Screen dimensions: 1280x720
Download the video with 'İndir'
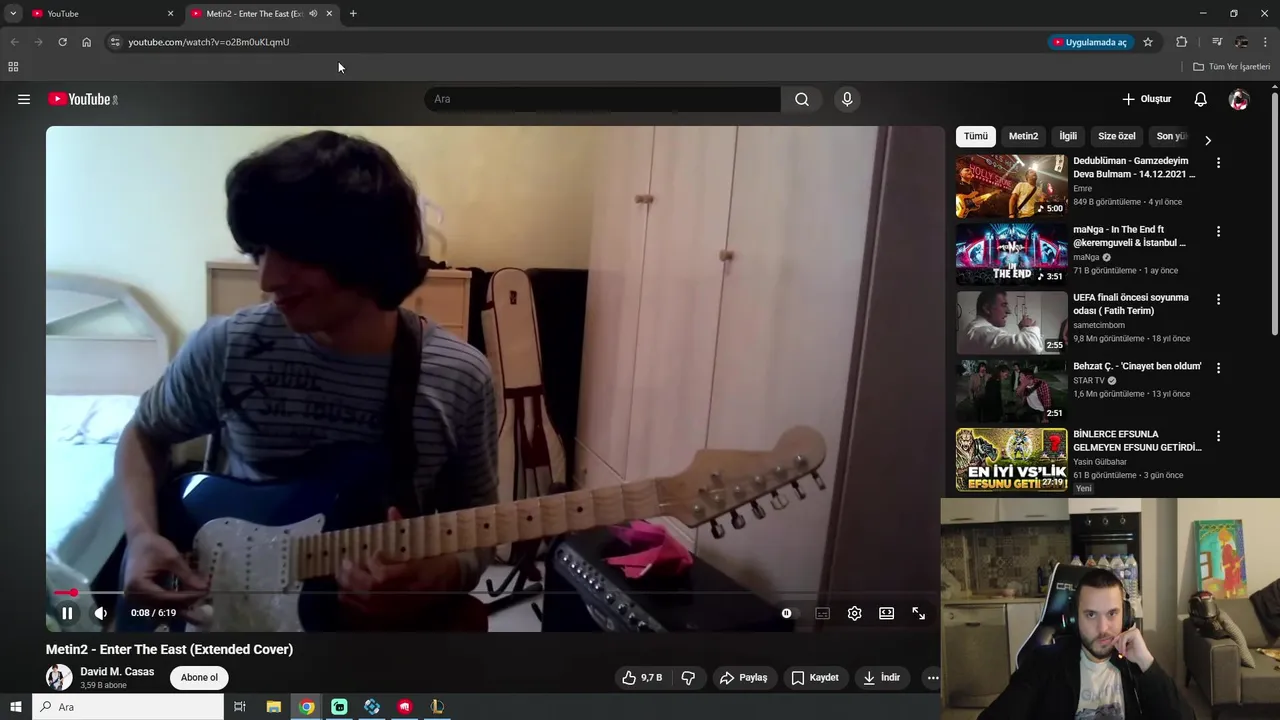point(882,678)
